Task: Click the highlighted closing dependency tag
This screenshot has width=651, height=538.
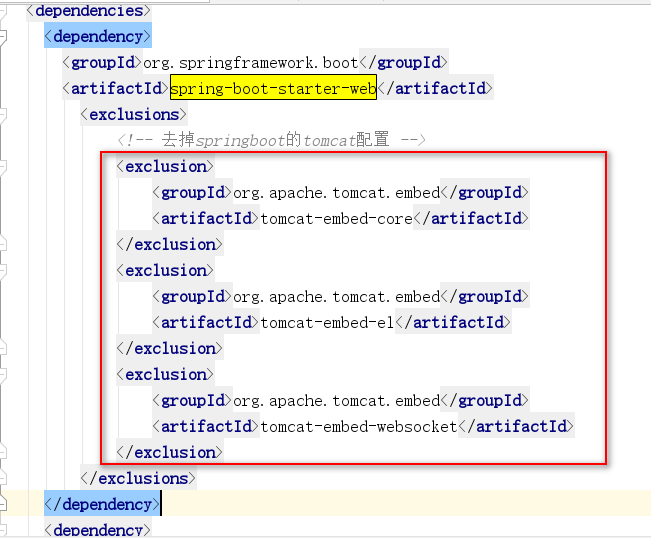Action: coord(102,504)
